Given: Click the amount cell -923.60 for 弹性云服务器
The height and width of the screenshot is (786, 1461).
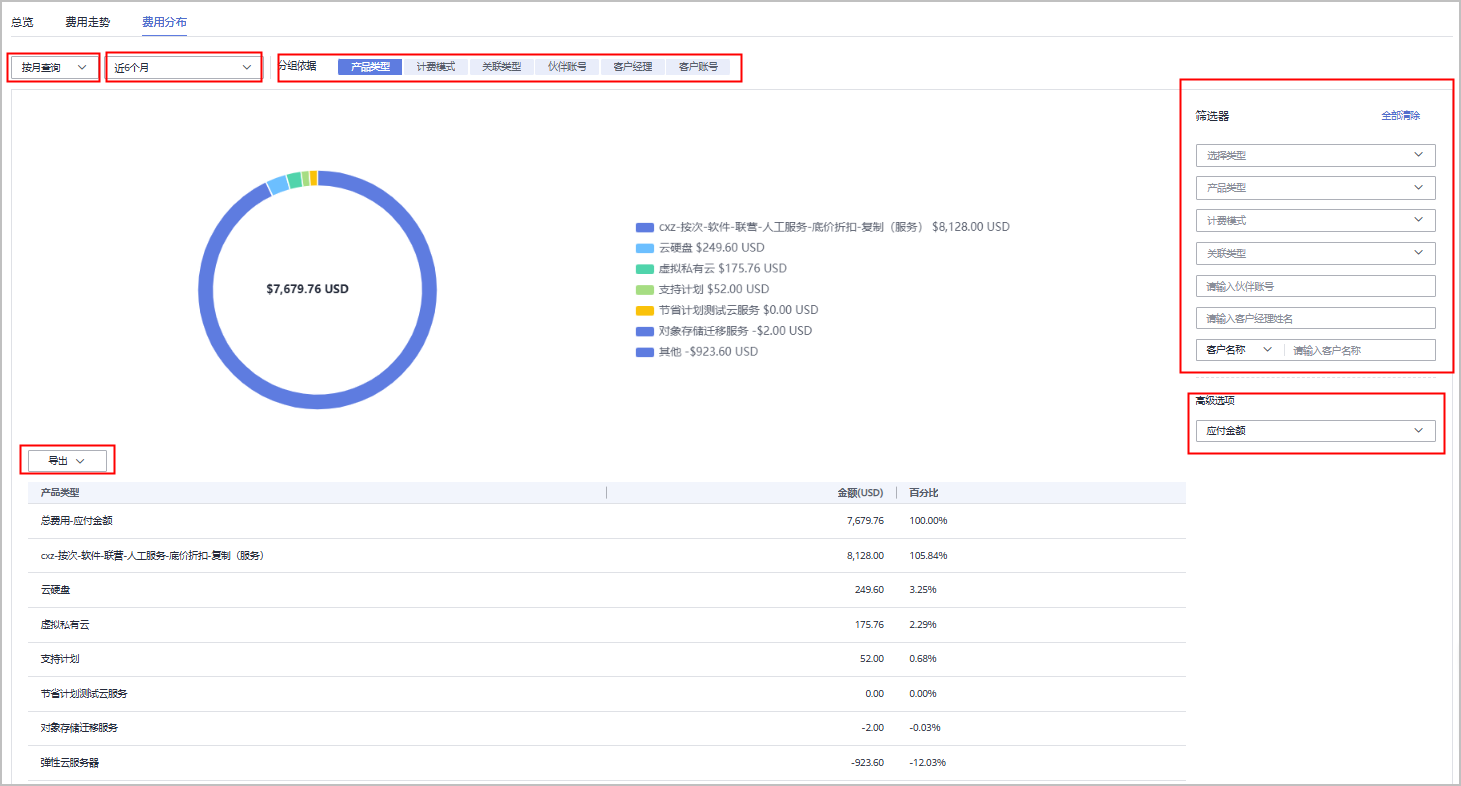Looking at the screenshot, I should click(867, 763).
